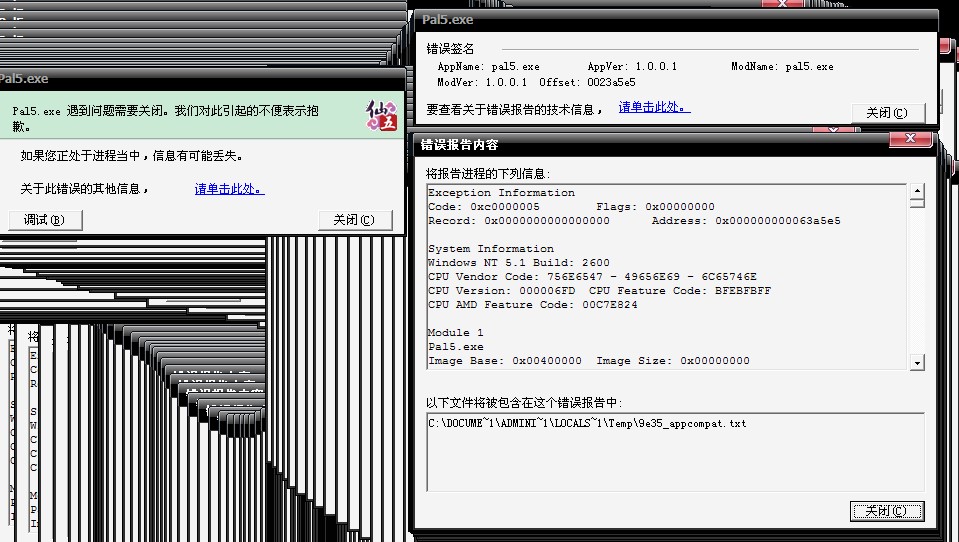Open the link for additional error information
This screenshot has height=542, width=959.
point(229,188)
